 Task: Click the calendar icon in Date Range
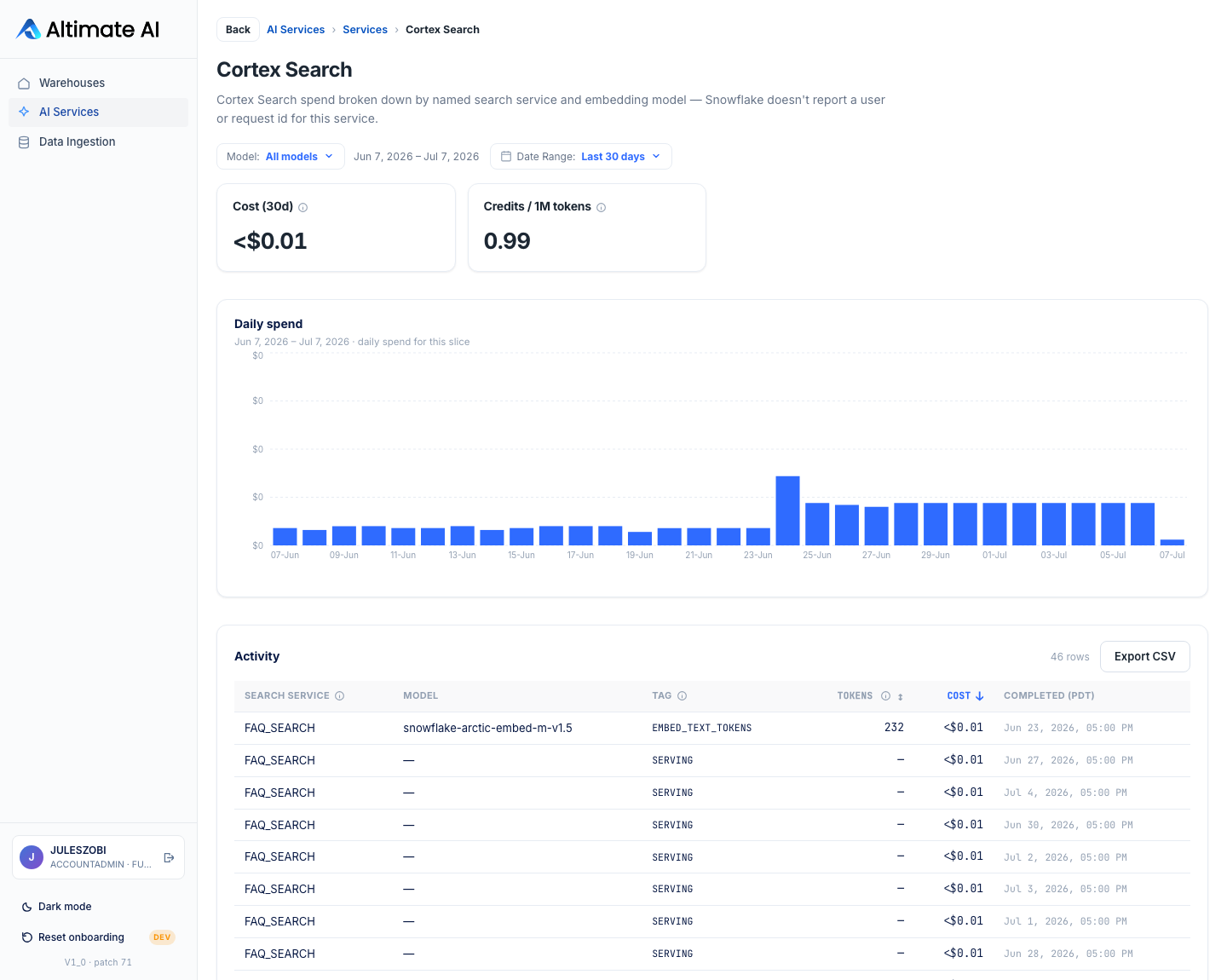[506, 157]
